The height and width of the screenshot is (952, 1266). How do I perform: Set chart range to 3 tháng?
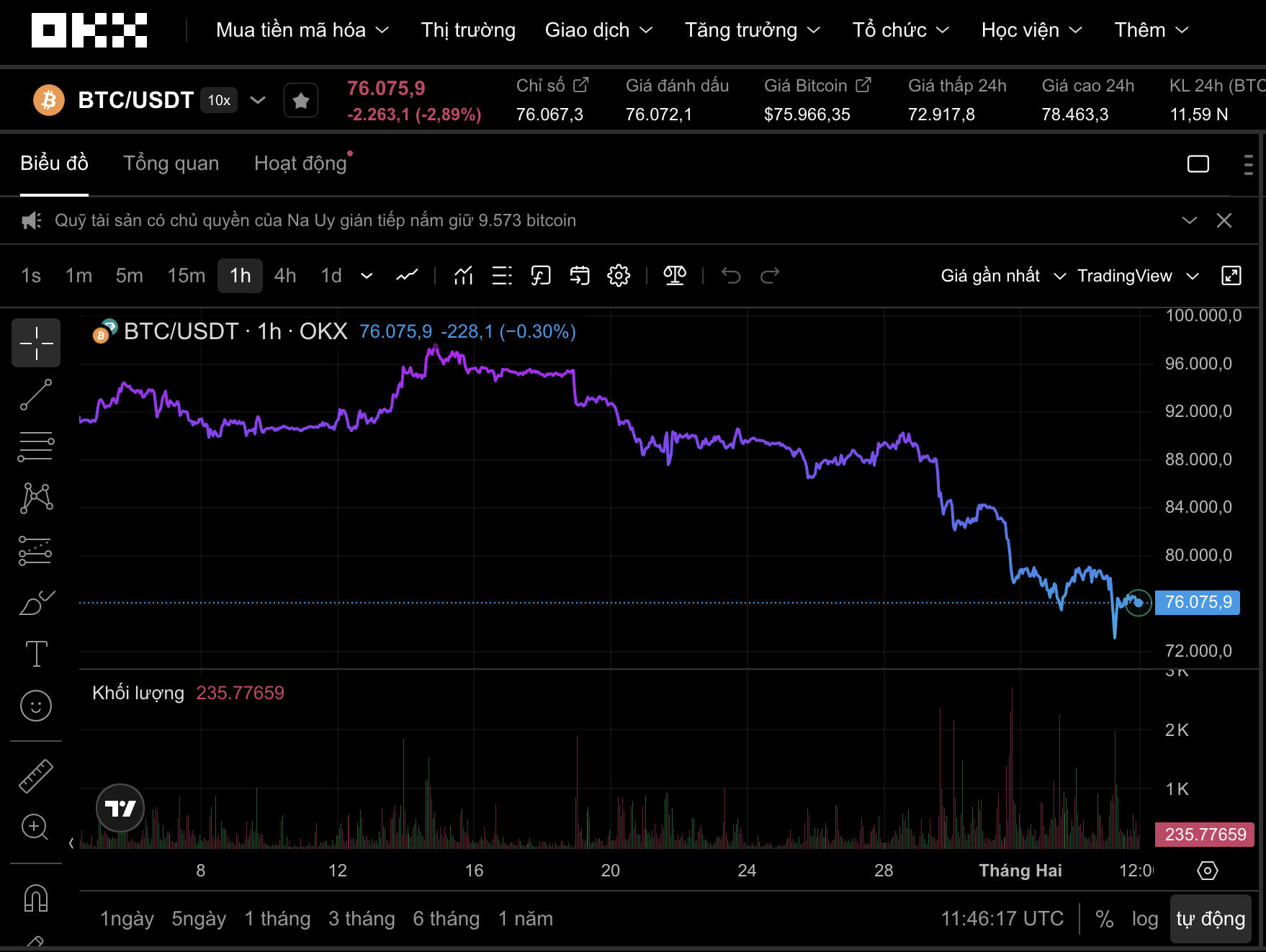coord(362,919)
